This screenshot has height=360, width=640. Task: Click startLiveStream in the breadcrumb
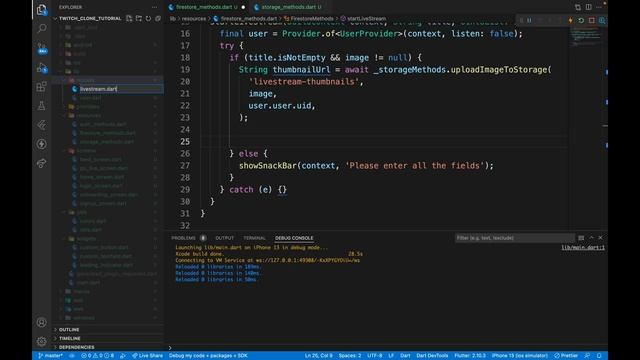pos(366,18)
